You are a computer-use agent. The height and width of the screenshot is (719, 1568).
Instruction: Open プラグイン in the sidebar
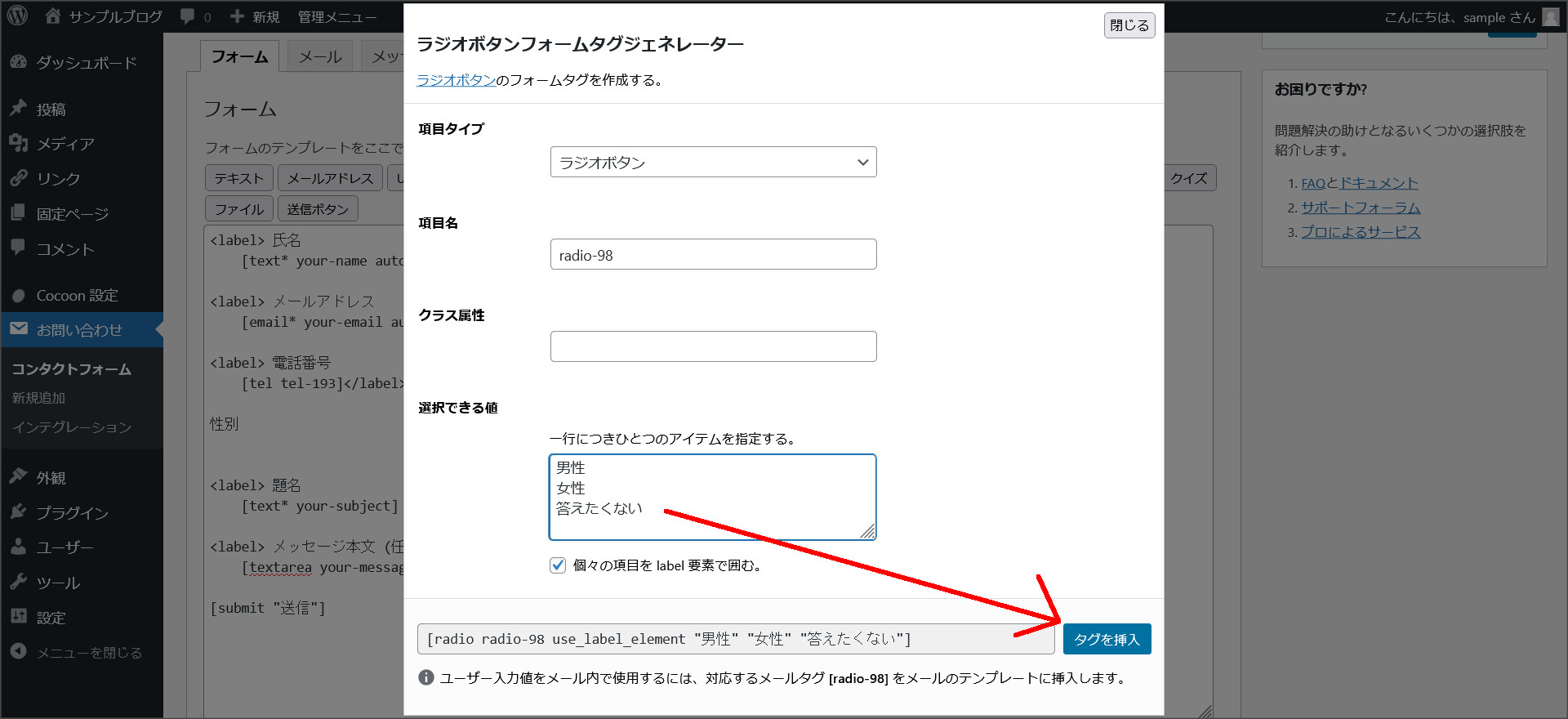coord(72,512)
